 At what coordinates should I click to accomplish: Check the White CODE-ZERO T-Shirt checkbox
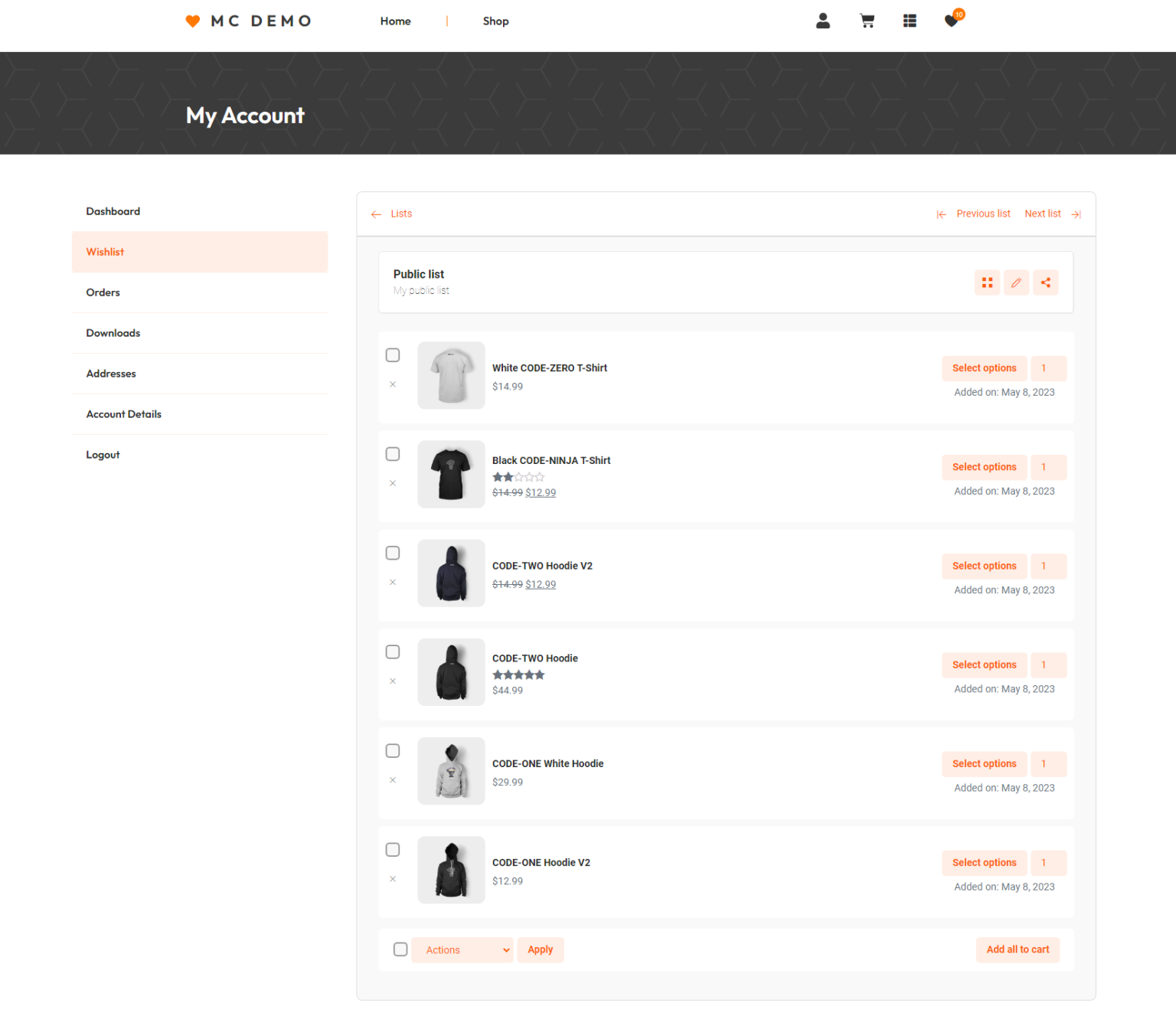(393, 355)
